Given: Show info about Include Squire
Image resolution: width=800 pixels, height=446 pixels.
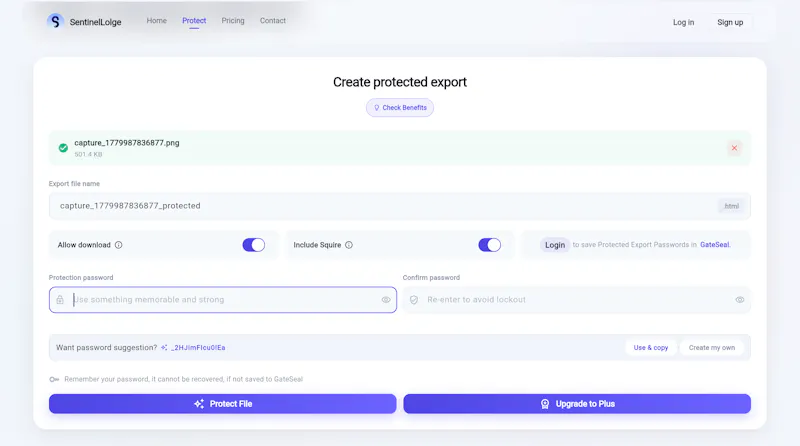Looking at the screenshot, I should click(349, 245).
